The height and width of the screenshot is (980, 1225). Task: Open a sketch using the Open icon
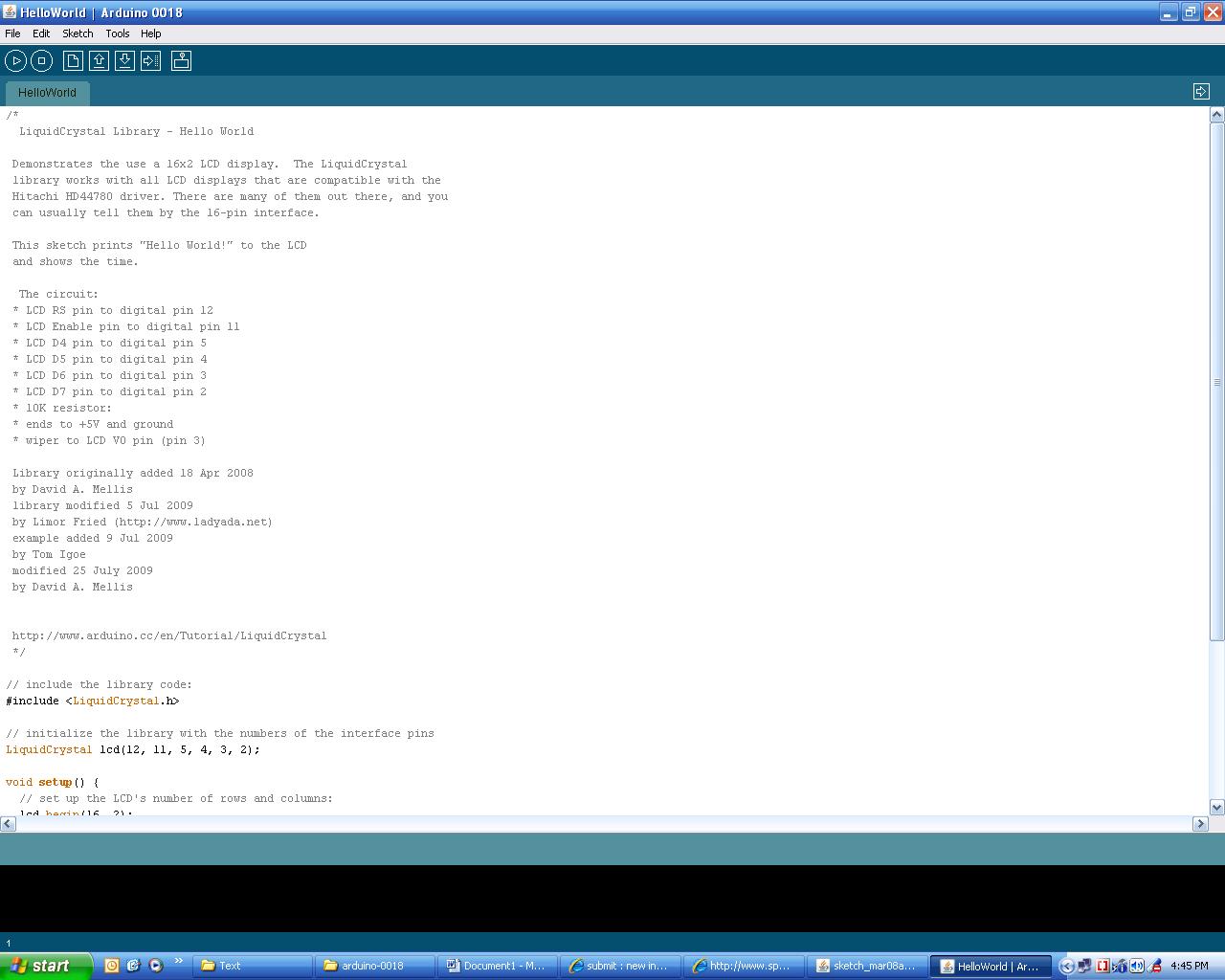(99, 61)
